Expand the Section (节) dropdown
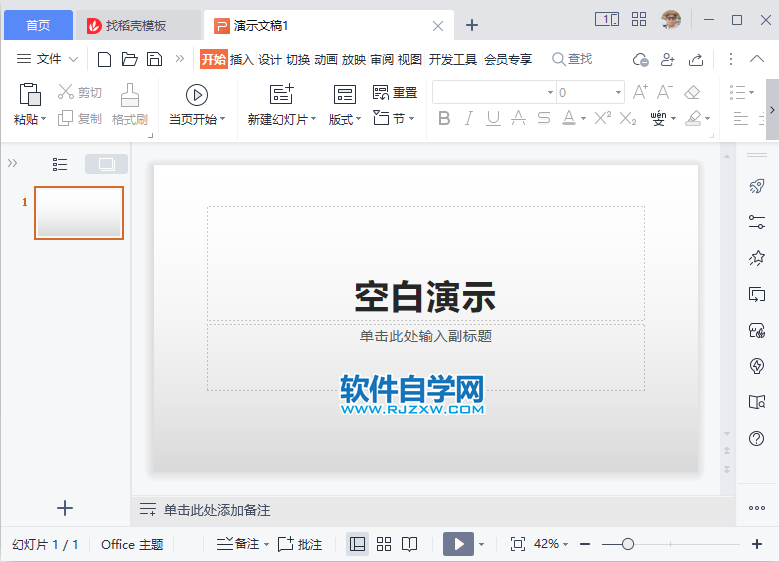 click(x=411, y=119)
